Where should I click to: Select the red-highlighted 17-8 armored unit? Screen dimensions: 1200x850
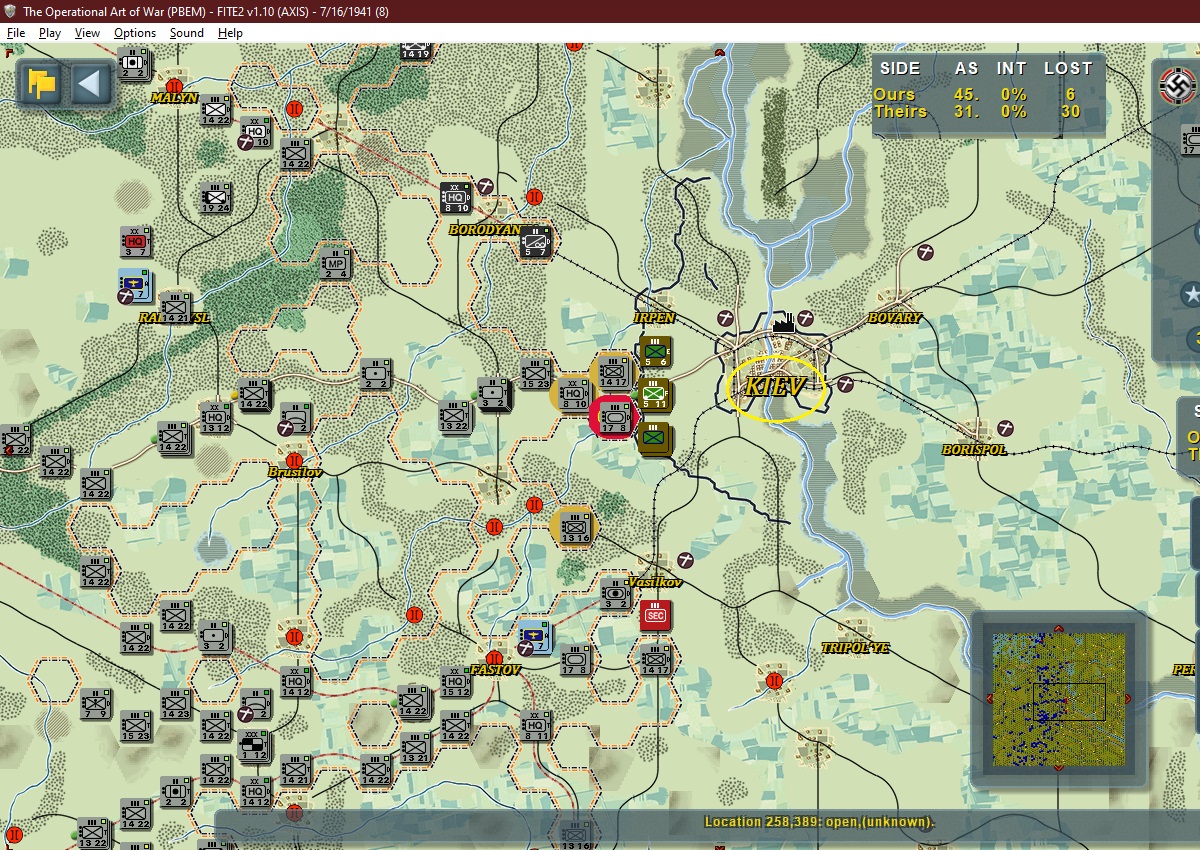point(614,417)
